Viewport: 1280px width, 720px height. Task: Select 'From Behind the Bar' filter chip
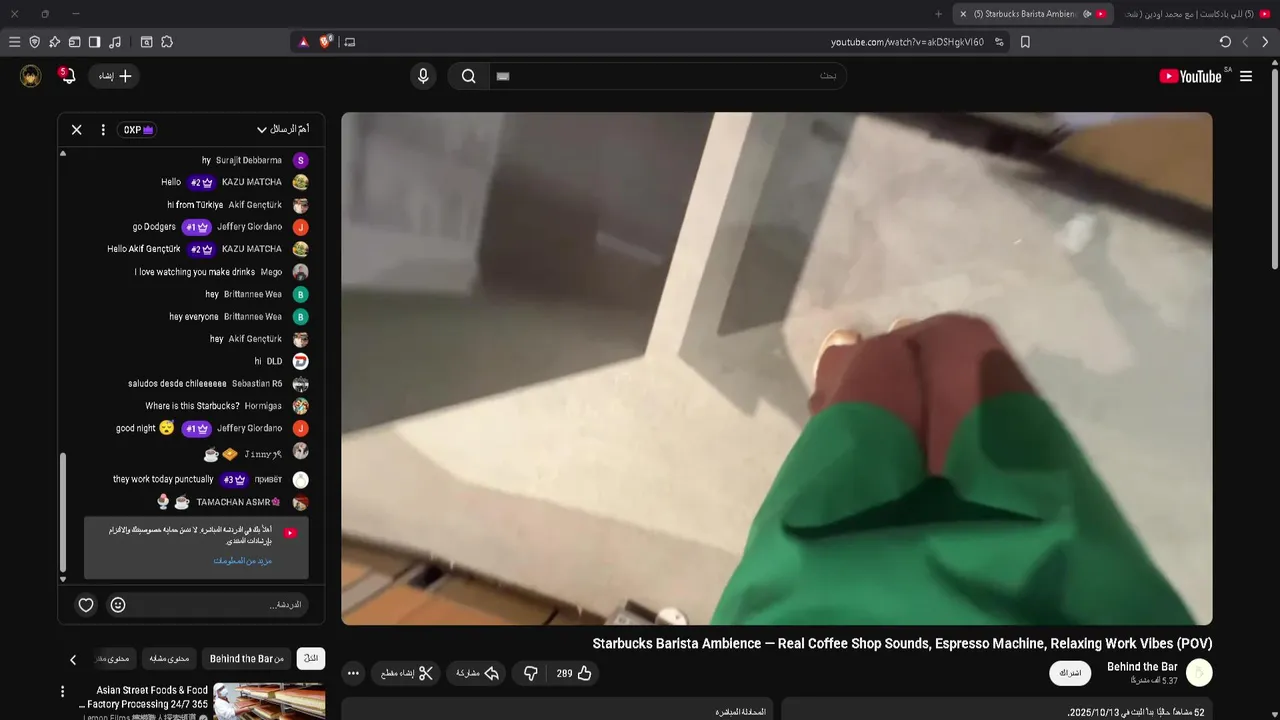click(x=246, y=659)
